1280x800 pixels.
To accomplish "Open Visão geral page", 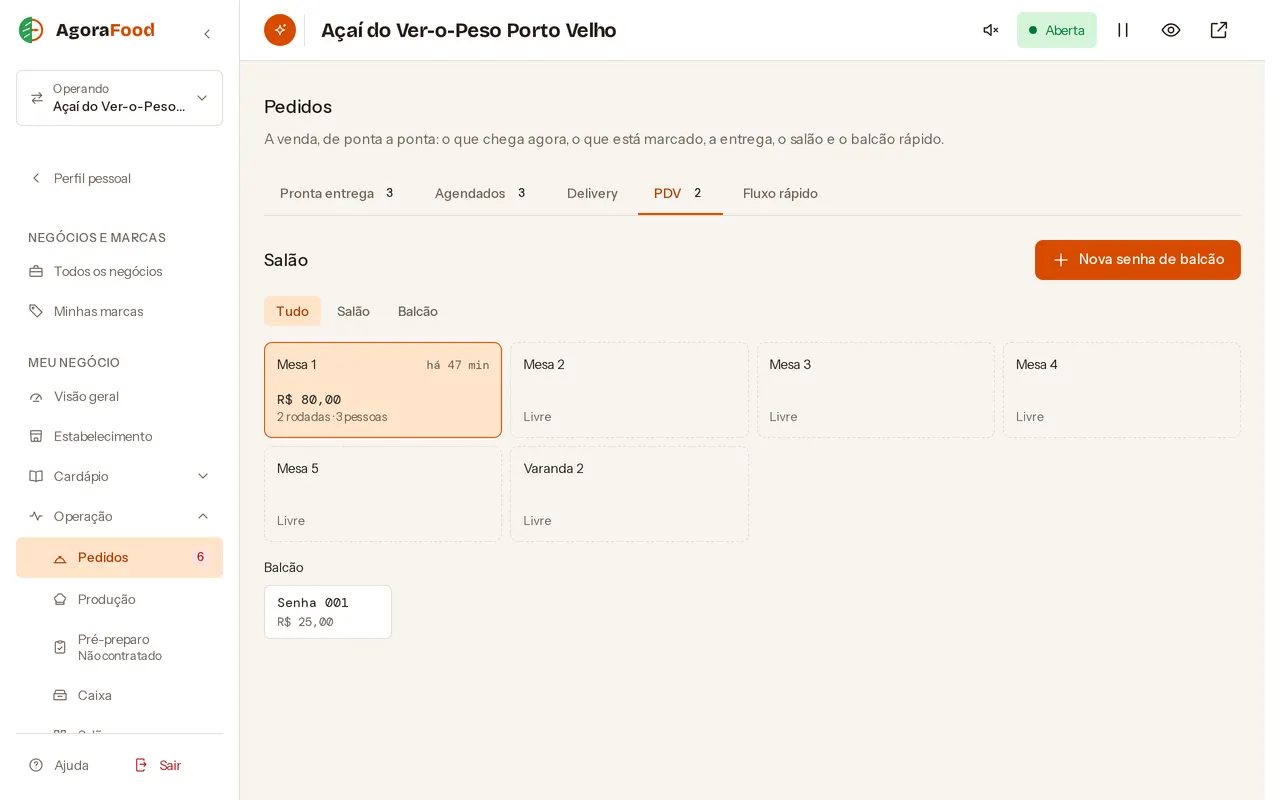I will click(x=119, y=396).
